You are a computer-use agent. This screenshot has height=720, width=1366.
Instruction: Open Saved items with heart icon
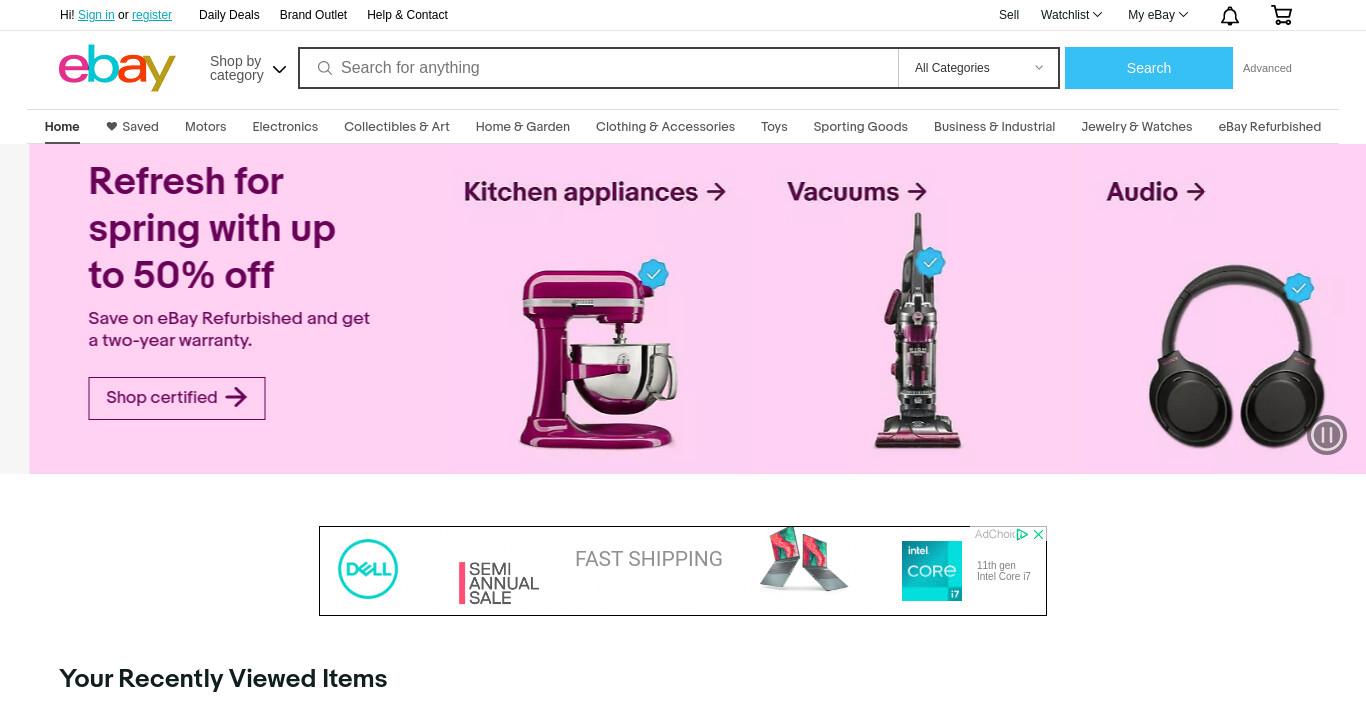tap(132, 127)
